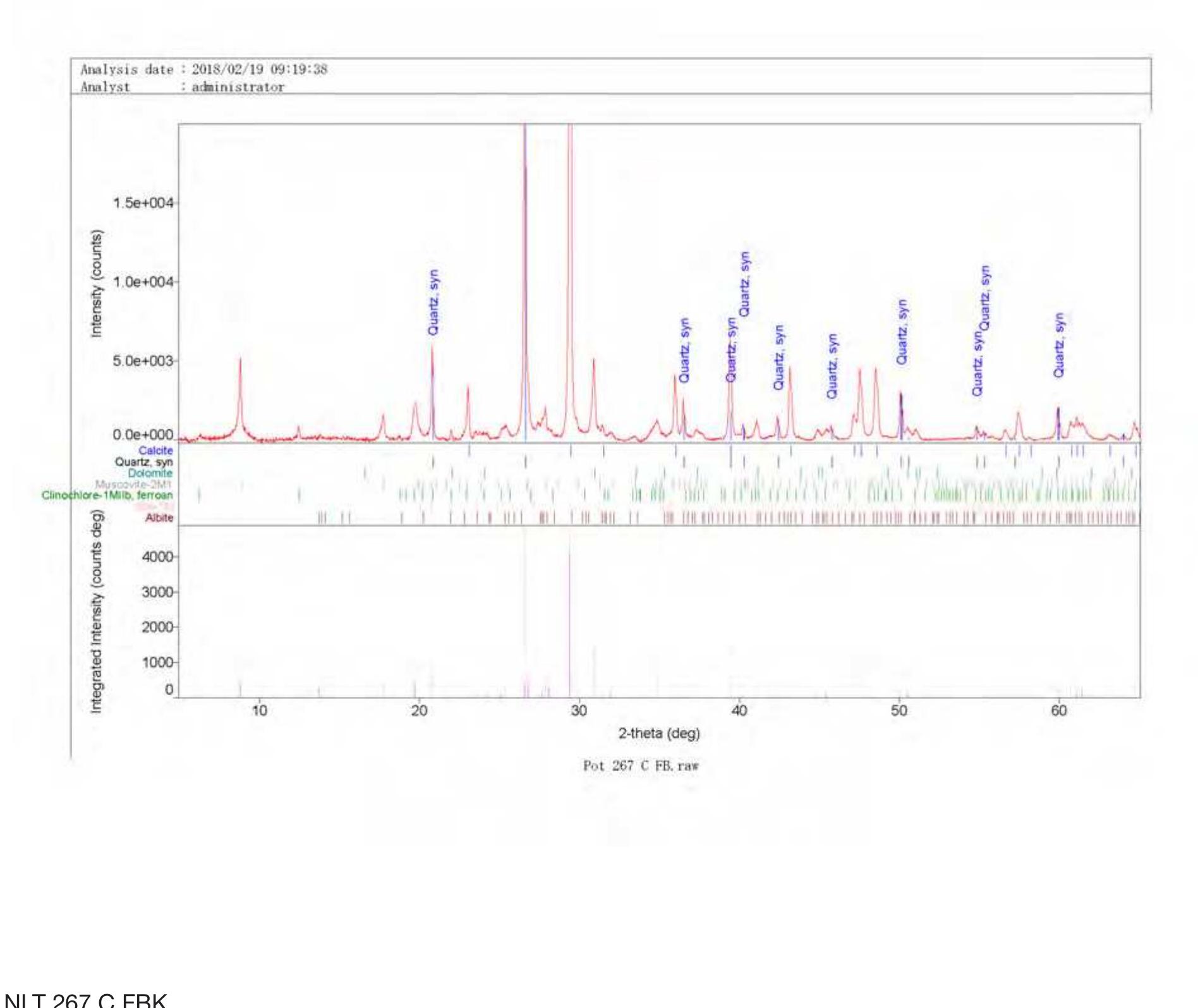Select the Muscovite-2M1 legend label

pos(133,485)
